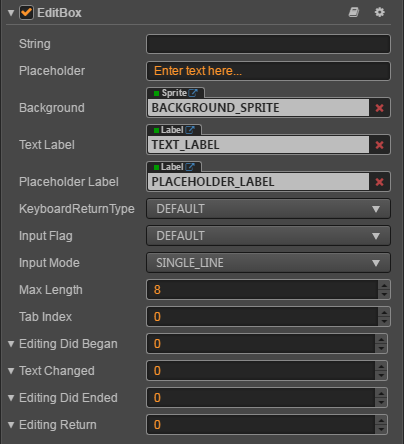Collapse the EditBox component section
404x444 pixels.
(11, 13)
